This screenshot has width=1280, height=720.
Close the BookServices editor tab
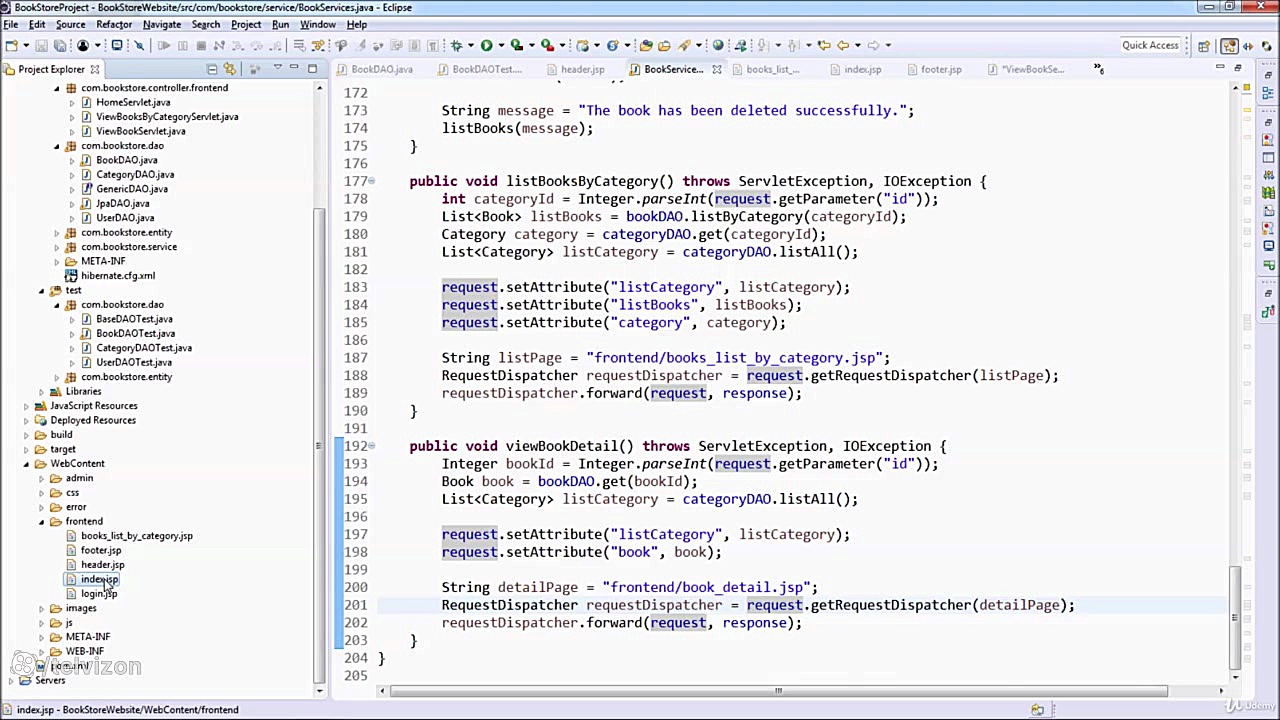click(716, 69)
